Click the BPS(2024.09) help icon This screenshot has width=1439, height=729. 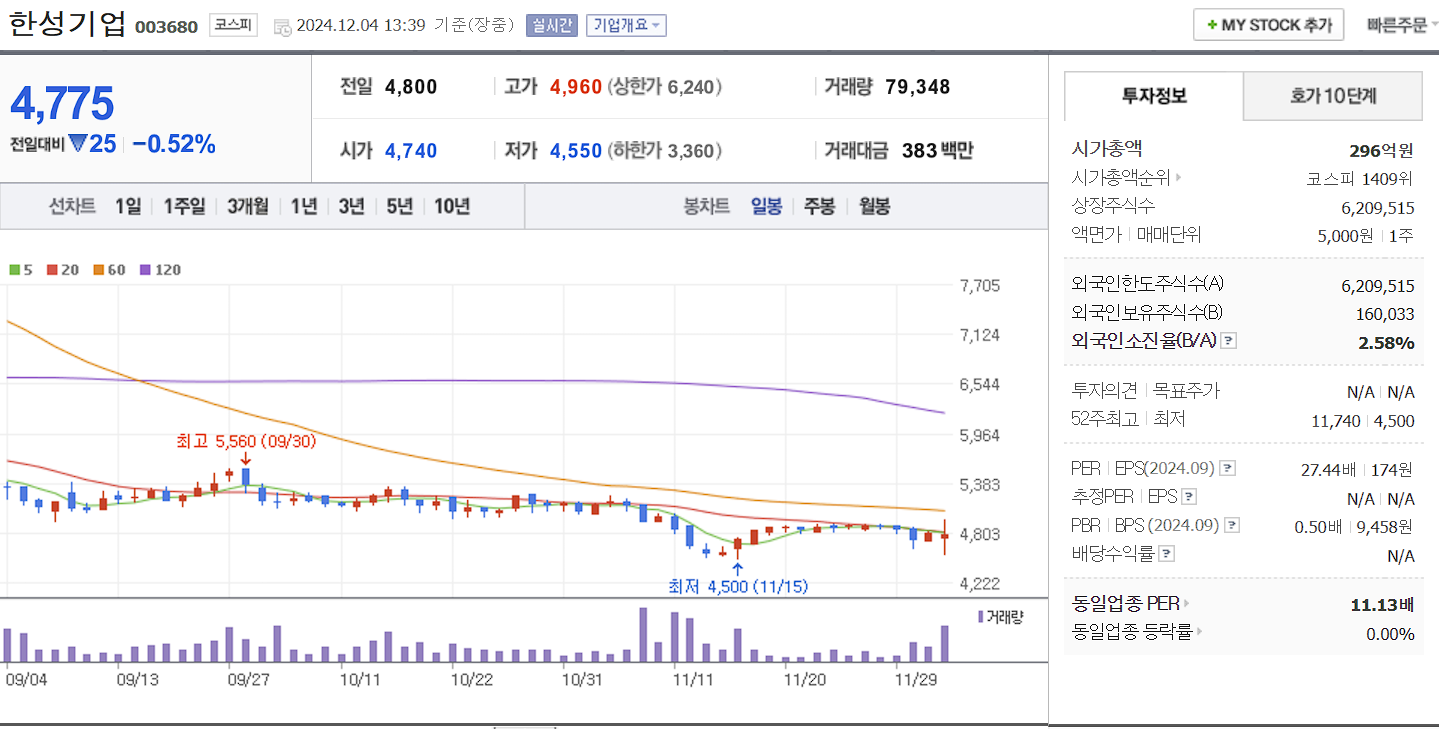pyautogui.click(x=1233, y=524)
